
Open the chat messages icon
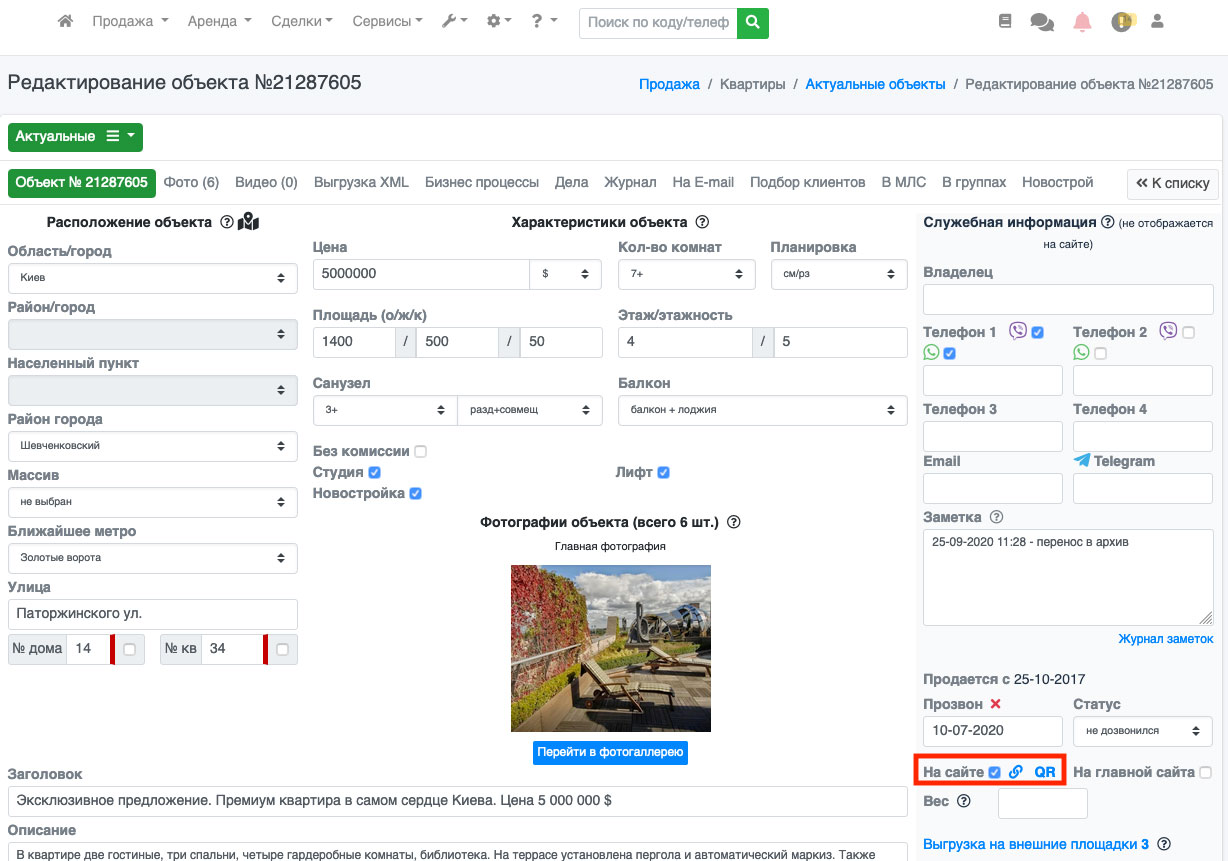pyautogui.click(x=1041, y=22)
